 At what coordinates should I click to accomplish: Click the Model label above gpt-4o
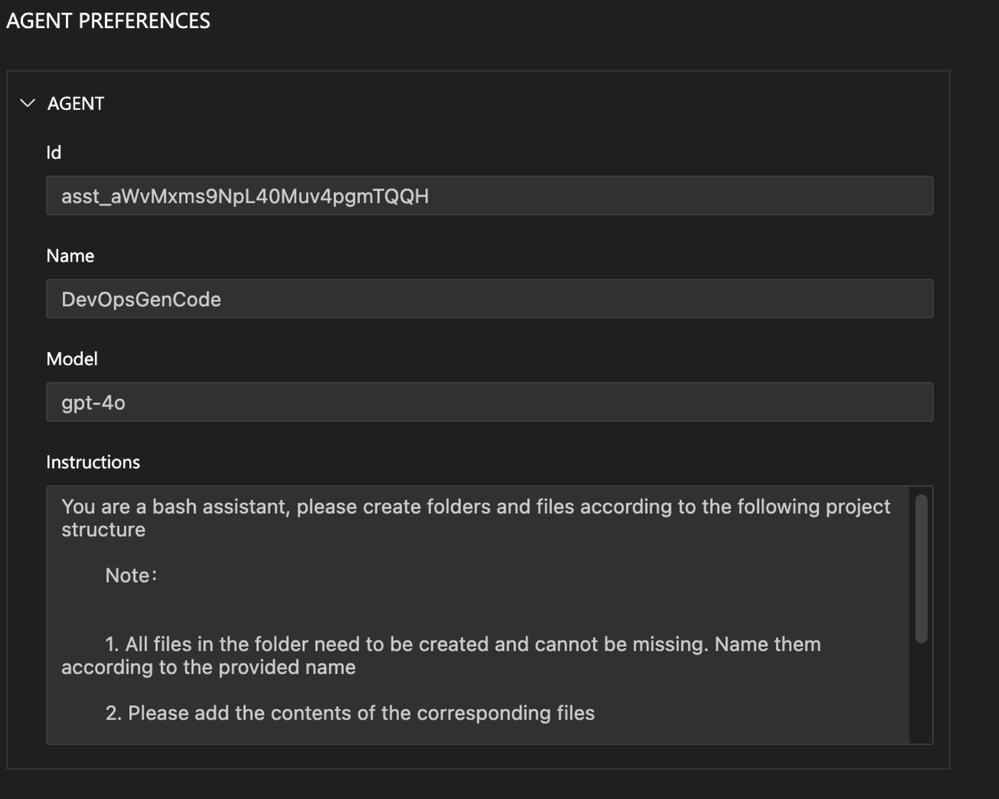click(x=72, y=359)
